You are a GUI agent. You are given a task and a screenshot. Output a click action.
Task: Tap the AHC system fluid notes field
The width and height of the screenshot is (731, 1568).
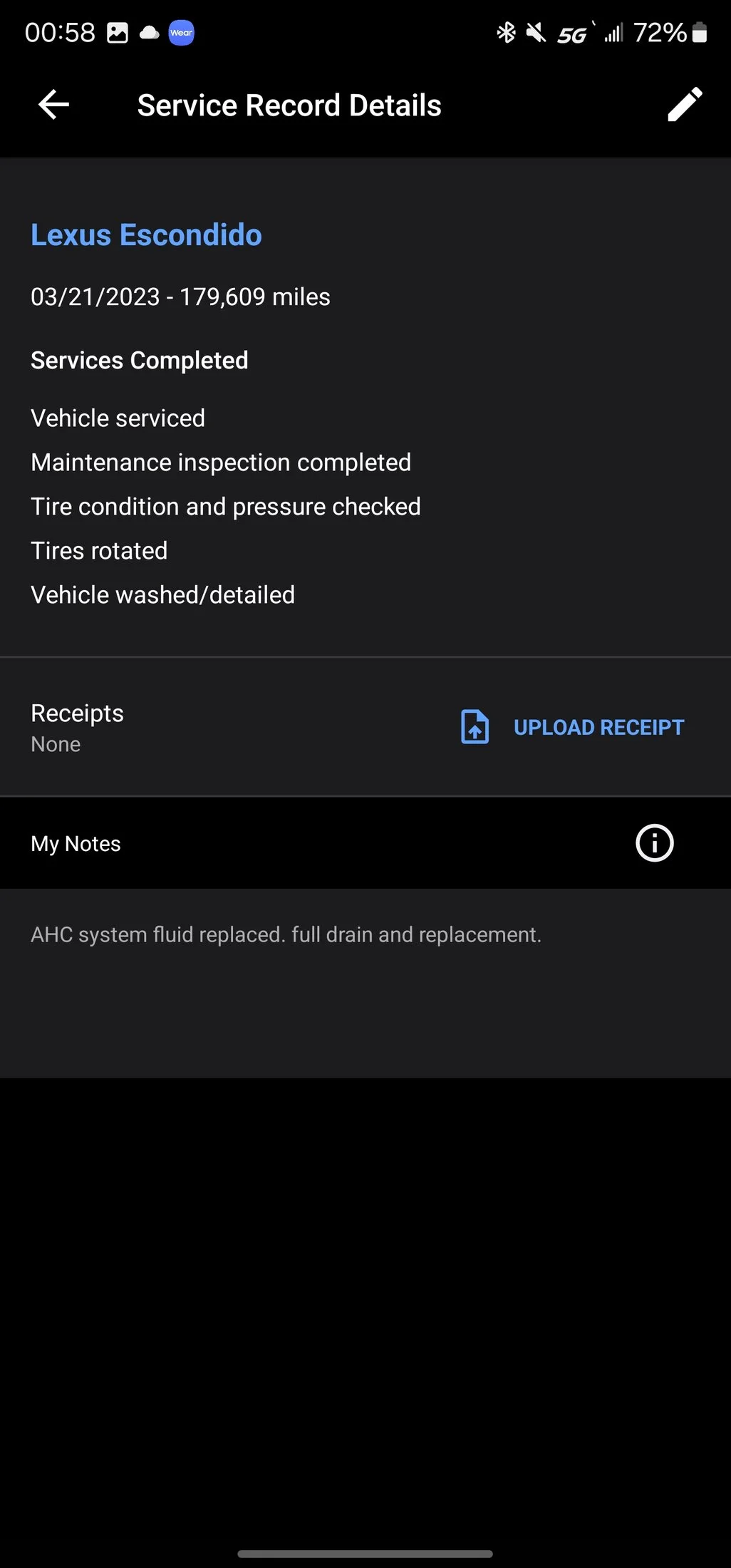[286, 934]
